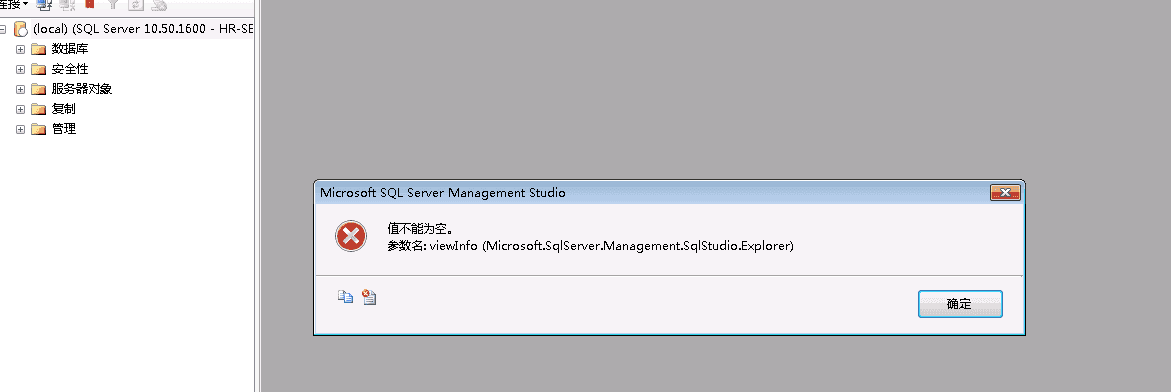Select the 服务器对象 tree item

coord(81,89)
